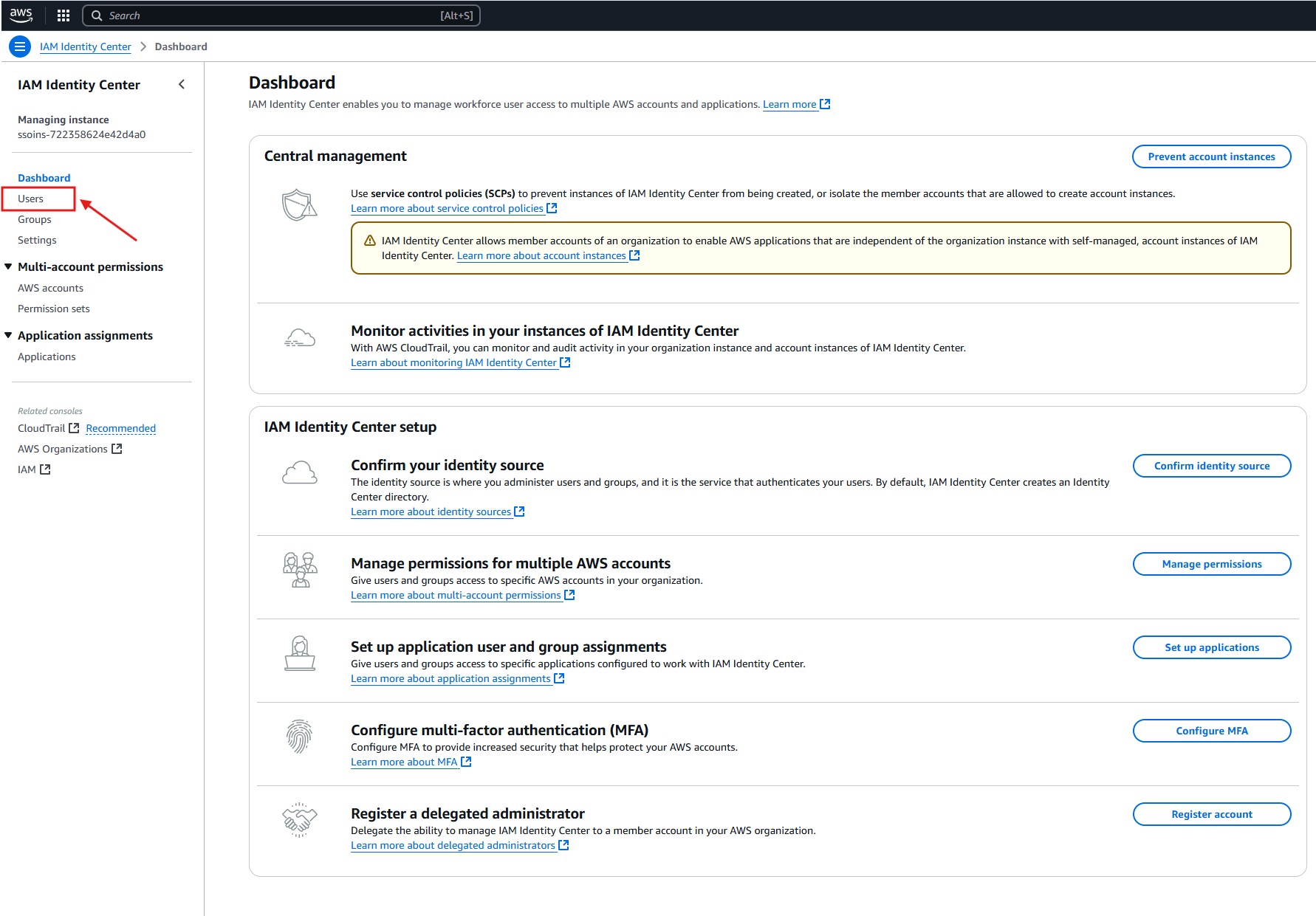Screen dimensions: 1316x916
Task: Open the AWS services grid menu
Action: 64,16
